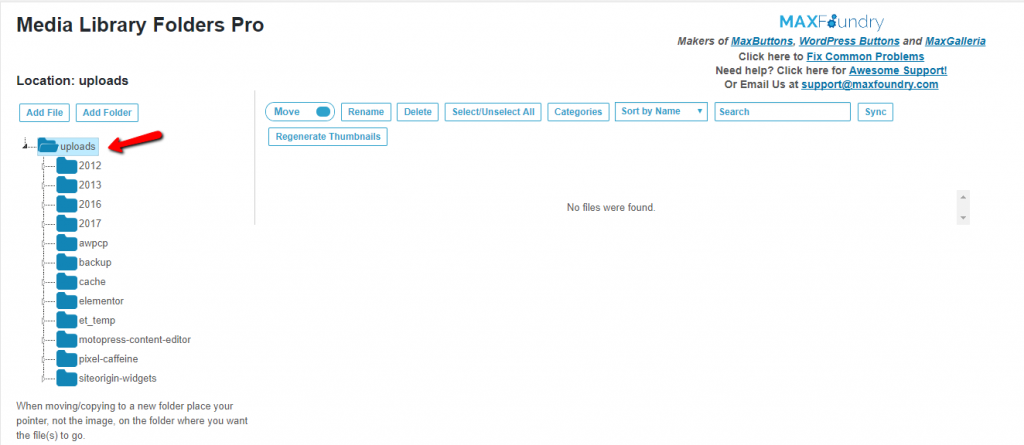Viewport: 1024px width, 445px height.
Task: Expand the awpcp folder node
Action: 44,244
